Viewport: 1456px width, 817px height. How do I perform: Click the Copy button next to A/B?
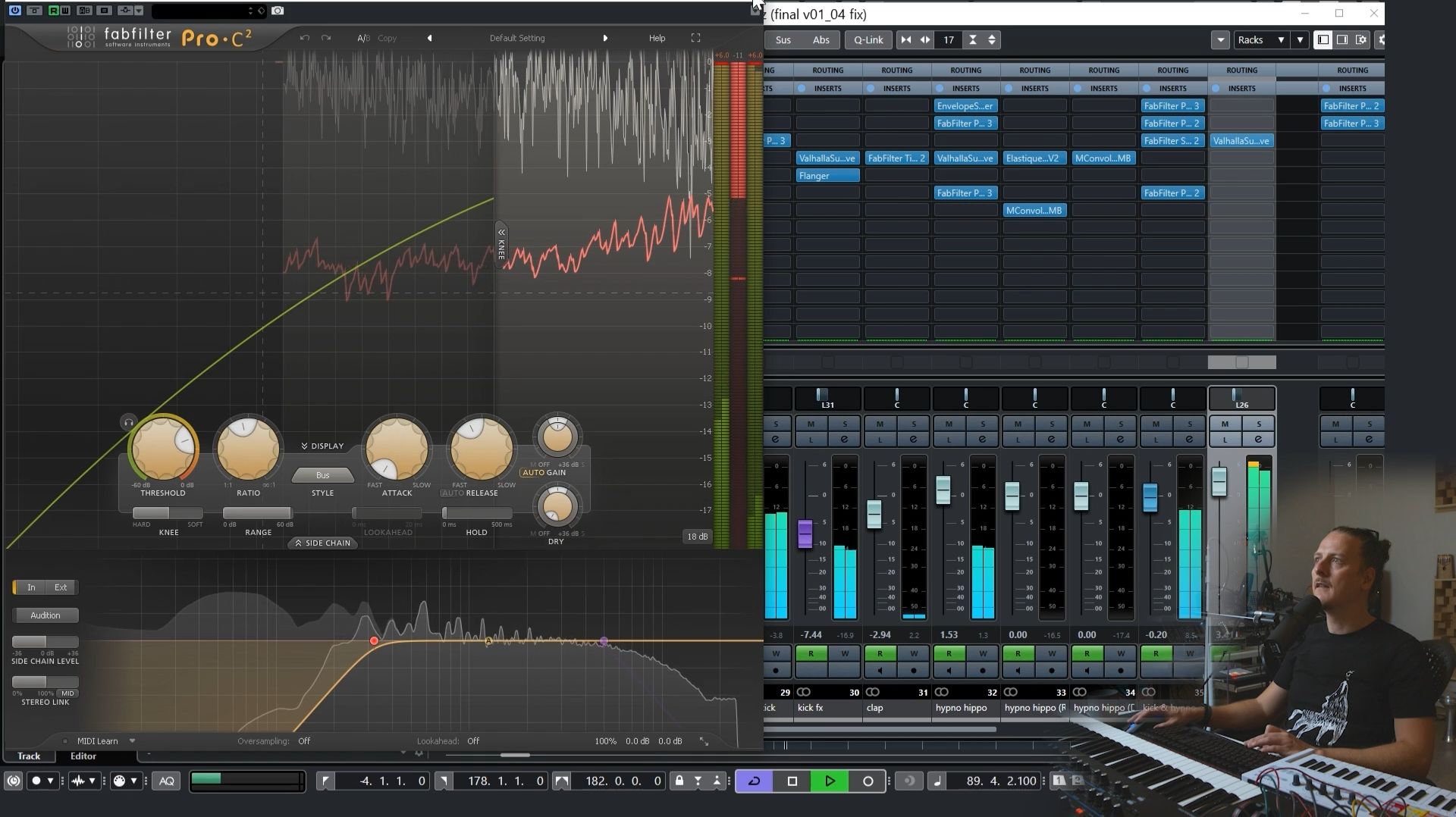(x=387, y=38)
